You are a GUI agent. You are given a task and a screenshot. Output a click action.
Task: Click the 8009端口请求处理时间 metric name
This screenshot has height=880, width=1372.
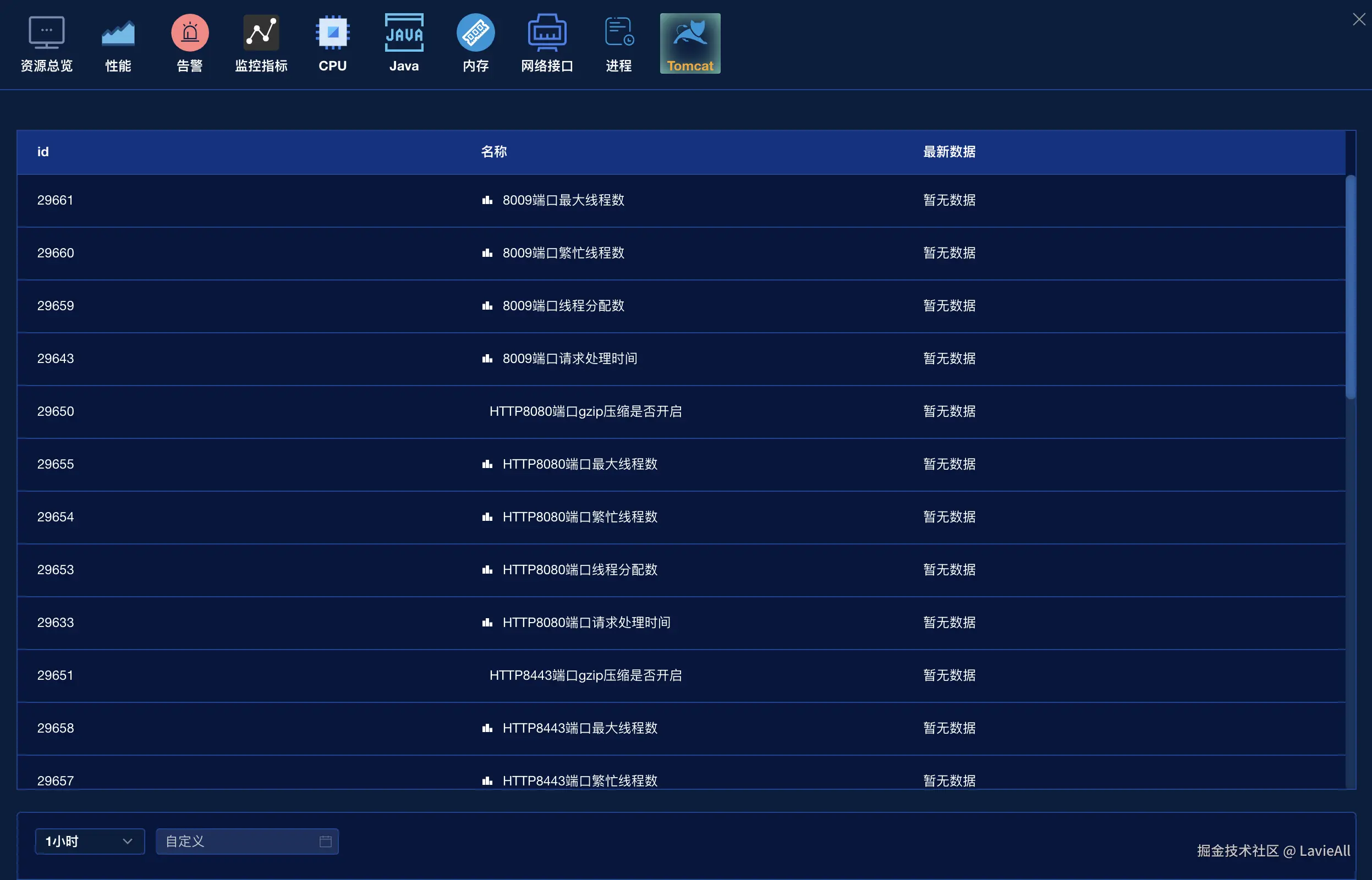click(x=570, y=358)
